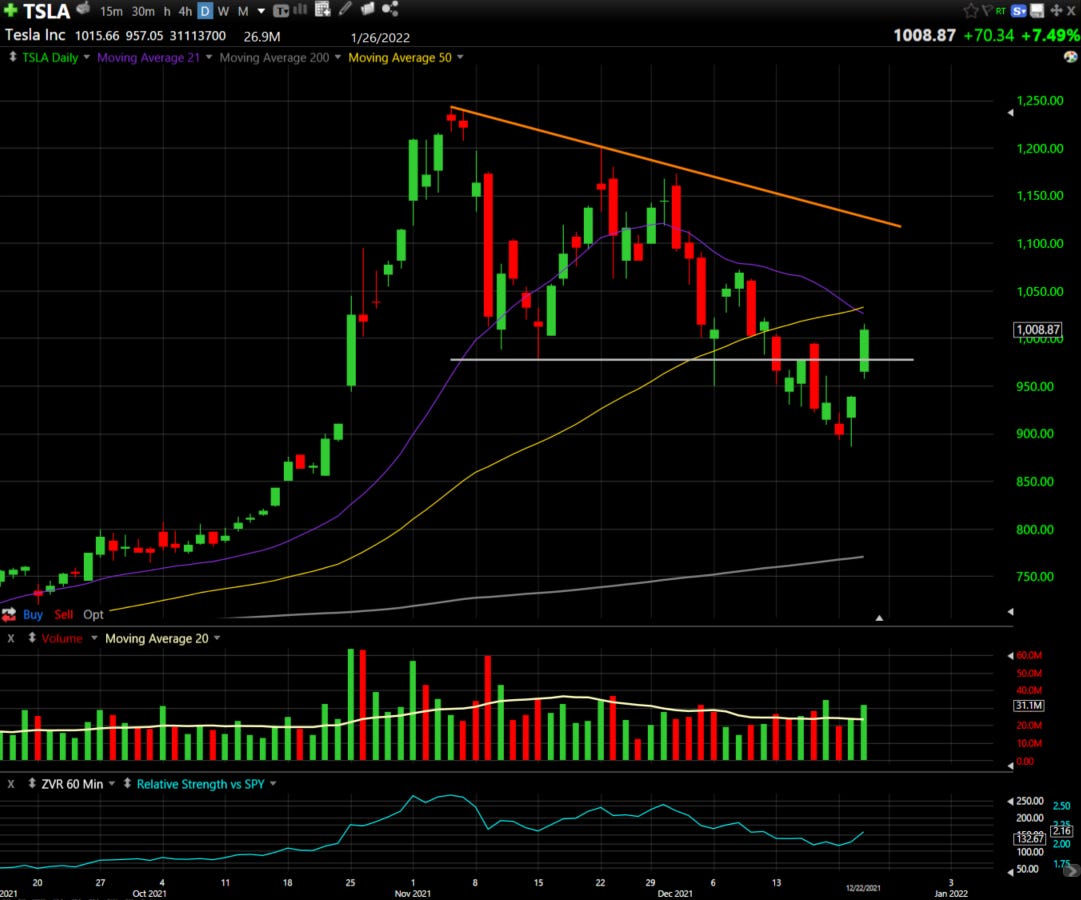Click the Moving Average 20 label

[x=156, y=639]
